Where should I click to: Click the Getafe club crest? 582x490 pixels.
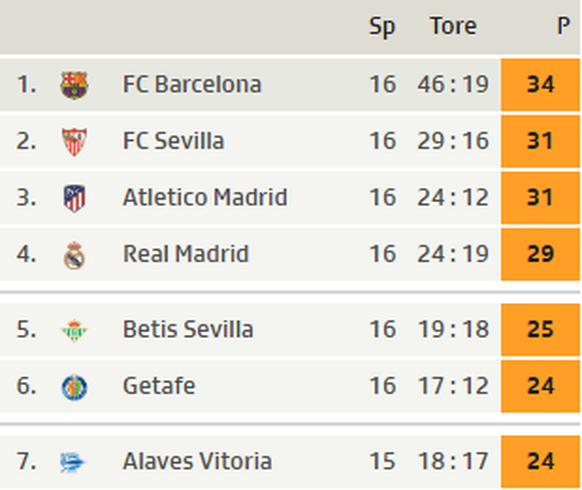(x=74, y=387)
